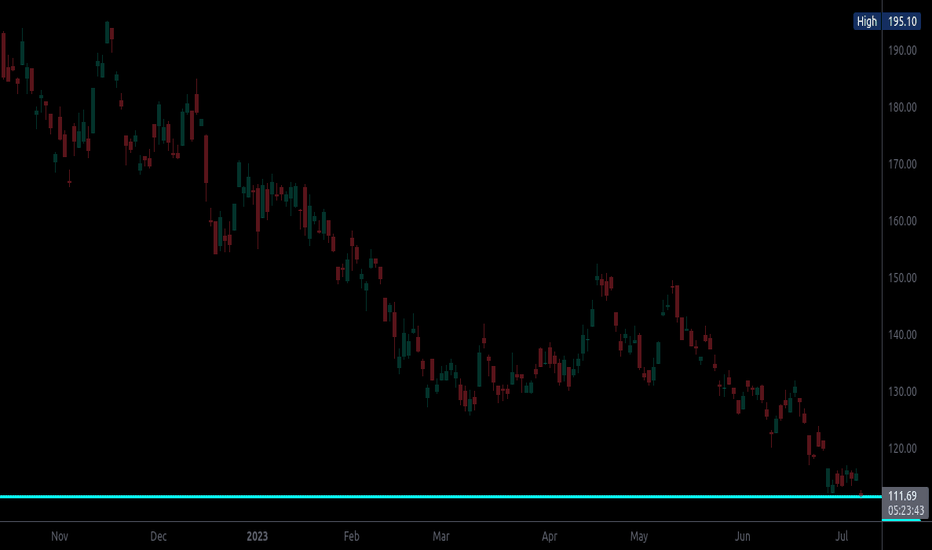Click the 190.00 price axis label

coord(902,51)
